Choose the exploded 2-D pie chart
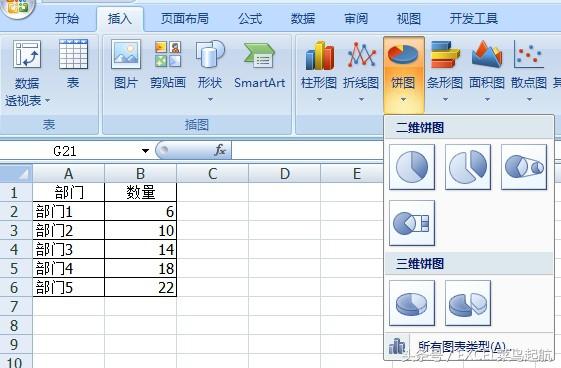 coord(468,167)
